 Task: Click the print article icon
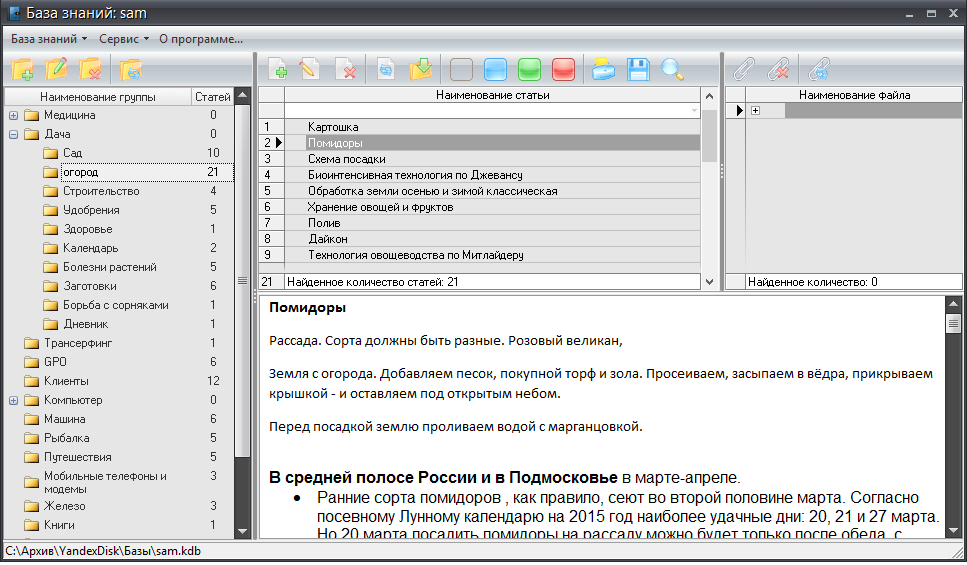pyautogui.click(x=603, y=69)
